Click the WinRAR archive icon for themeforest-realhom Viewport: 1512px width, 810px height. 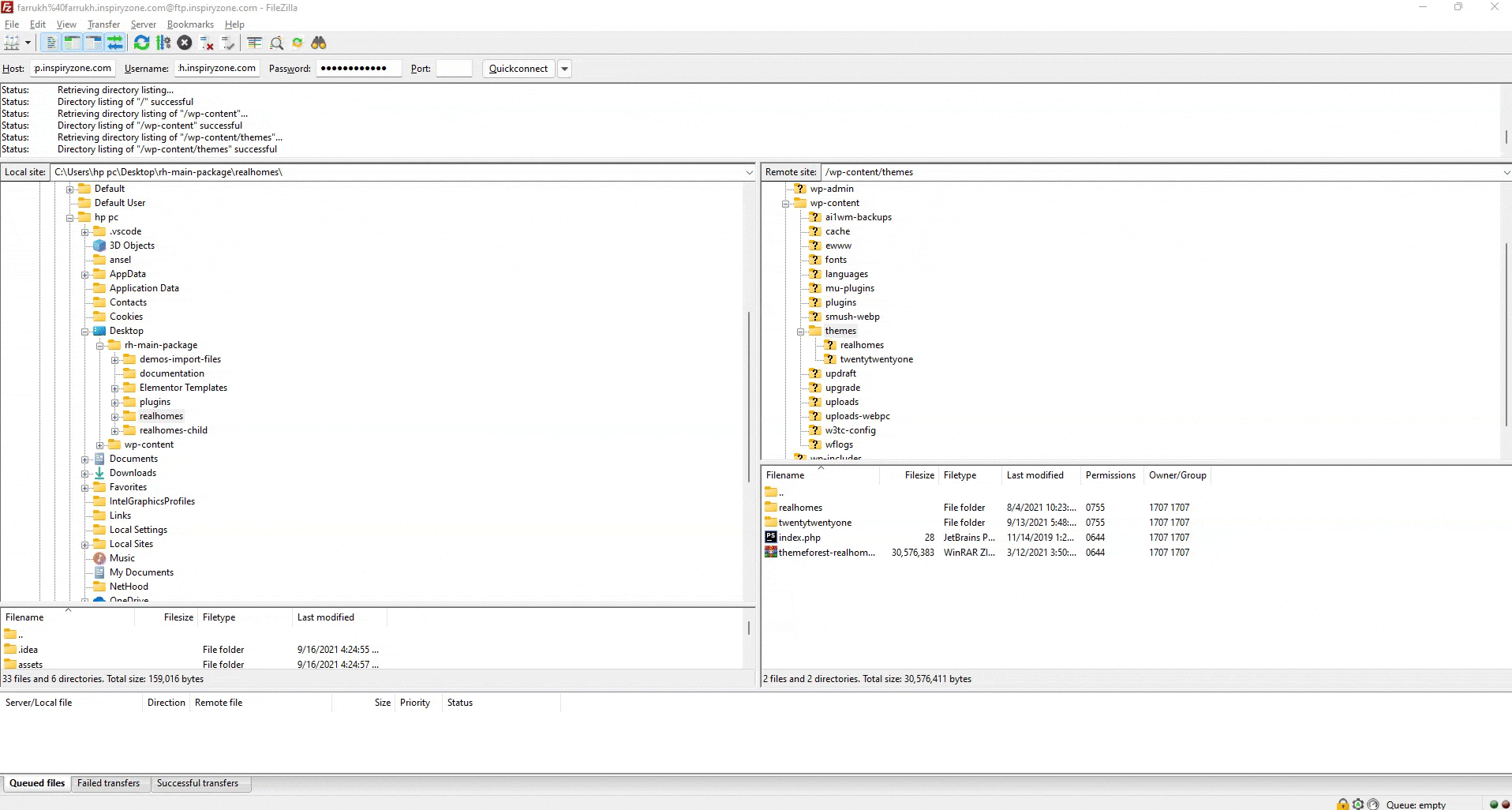coord(771,552)
